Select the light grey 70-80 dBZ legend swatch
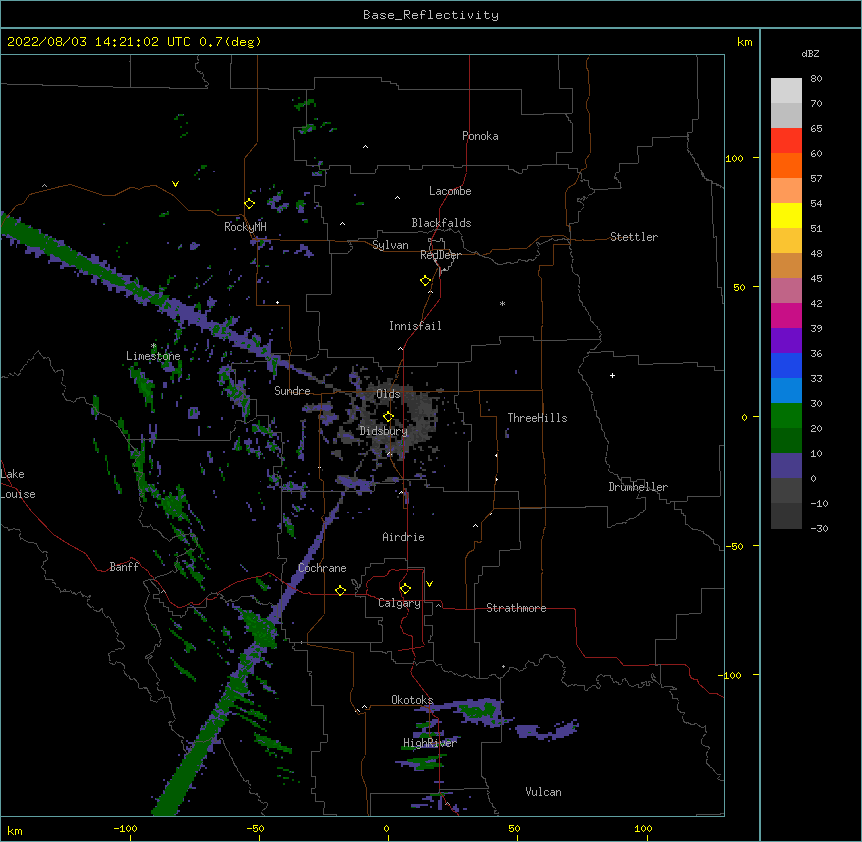Viewport: 862px width, 842px height. [x=786, y=90]
